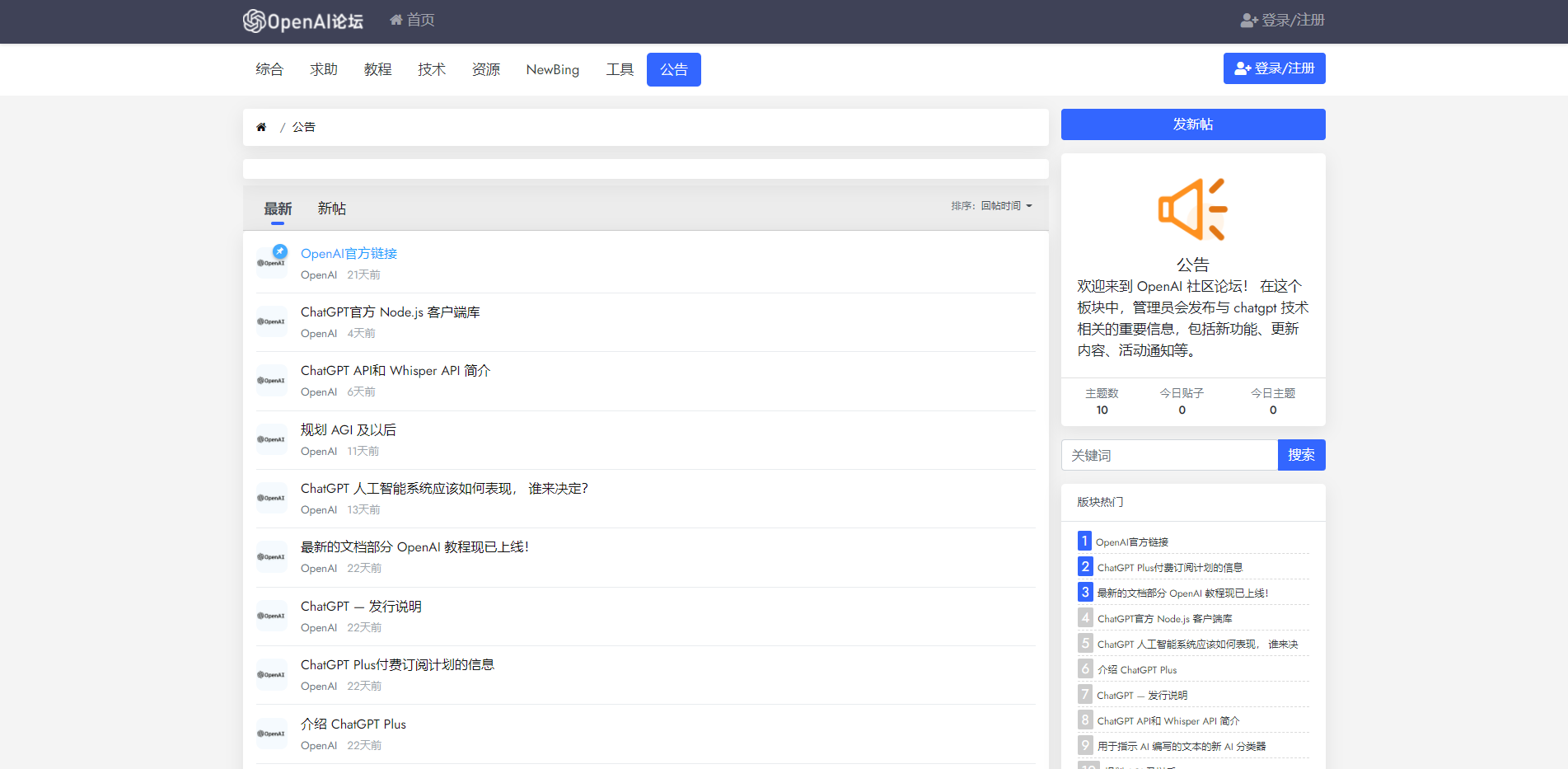Open the 综合 section
The height and width of the screenshot is (769, 1568).
(269, 69)
